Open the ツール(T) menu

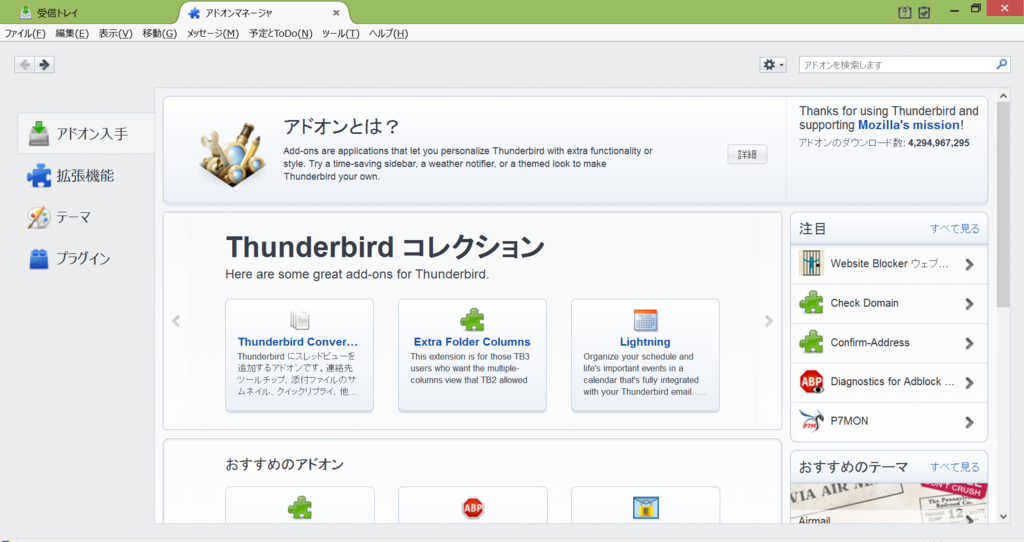pos(340,33)
